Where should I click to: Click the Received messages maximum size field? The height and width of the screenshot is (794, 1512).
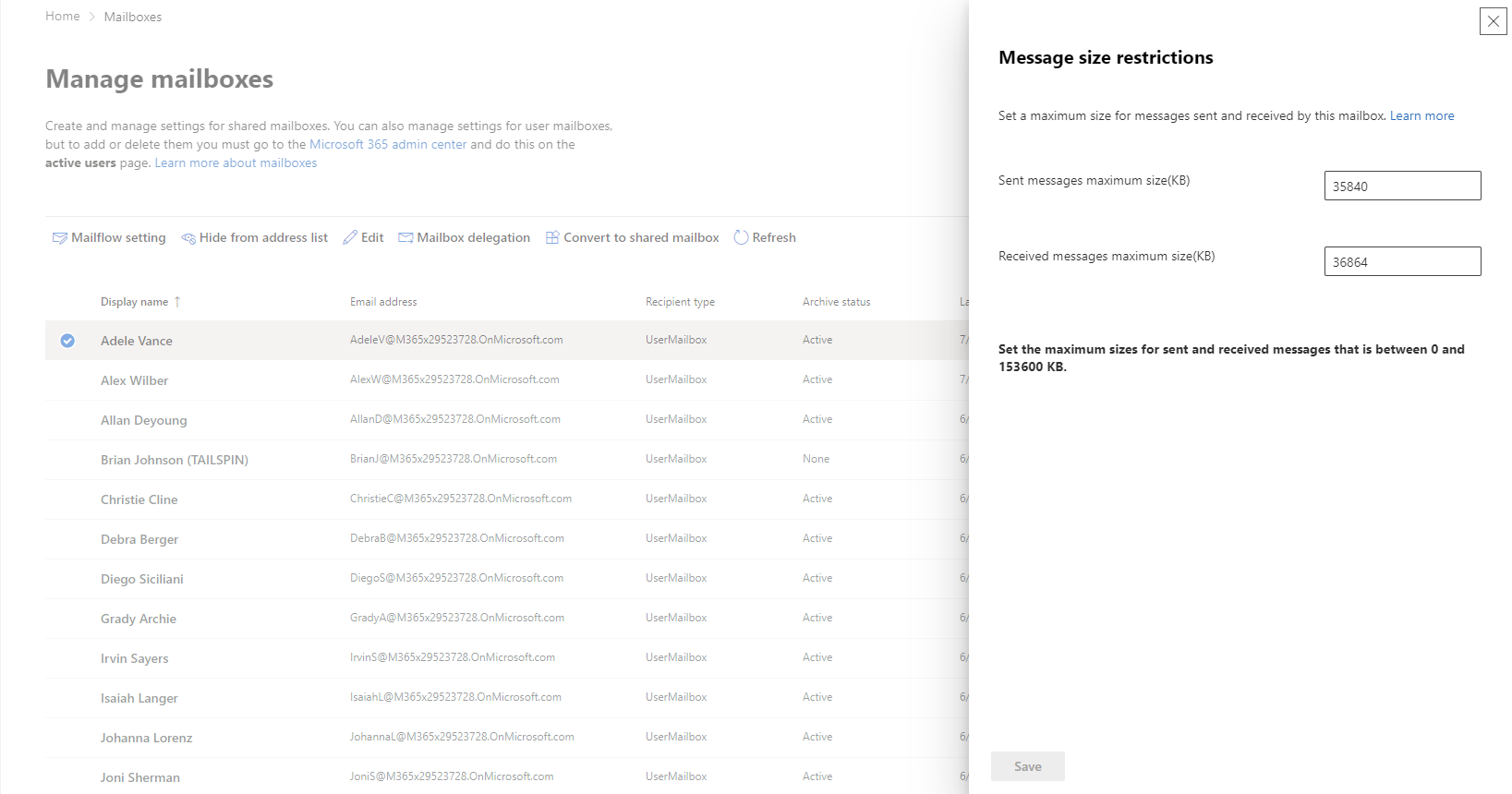[1402, 261]
